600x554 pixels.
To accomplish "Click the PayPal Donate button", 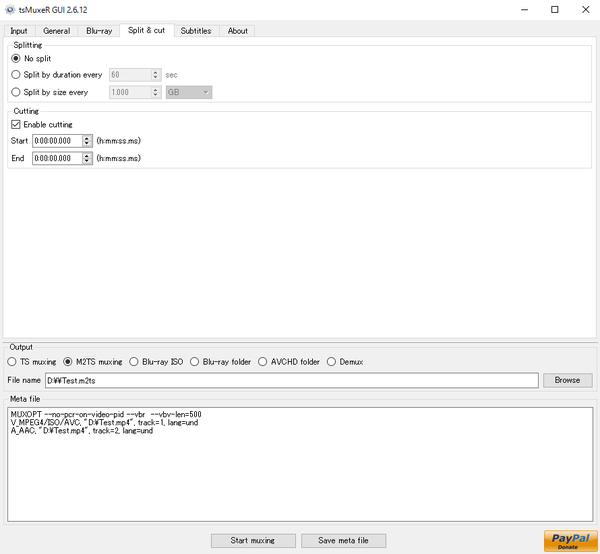I will pos(571,541).
